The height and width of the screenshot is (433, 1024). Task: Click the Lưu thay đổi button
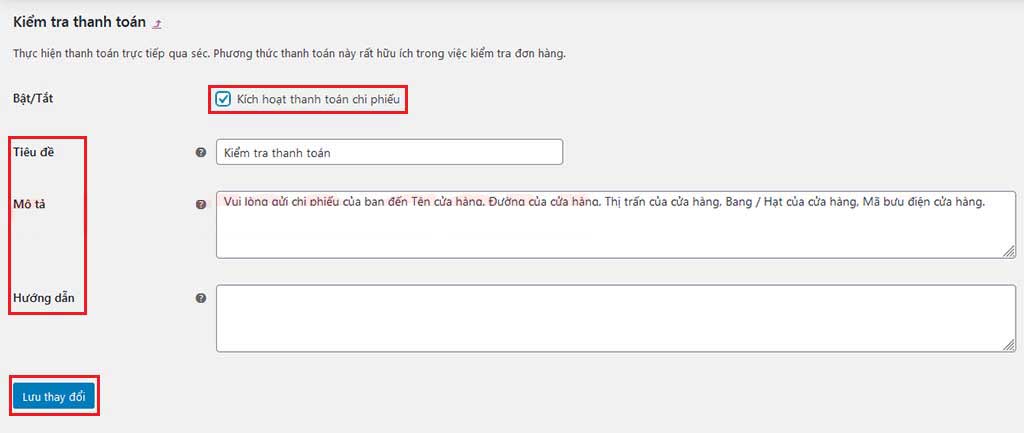[54, 396]
